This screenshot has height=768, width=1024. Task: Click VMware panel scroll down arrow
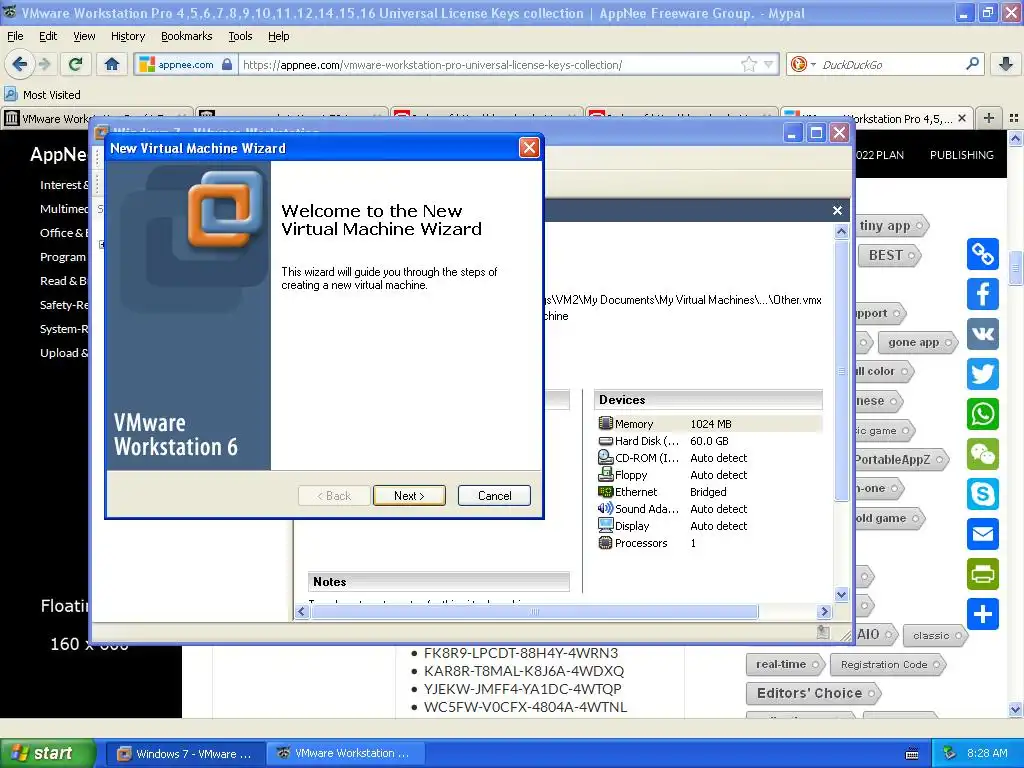pyautogui.click(x=841, y=594)
